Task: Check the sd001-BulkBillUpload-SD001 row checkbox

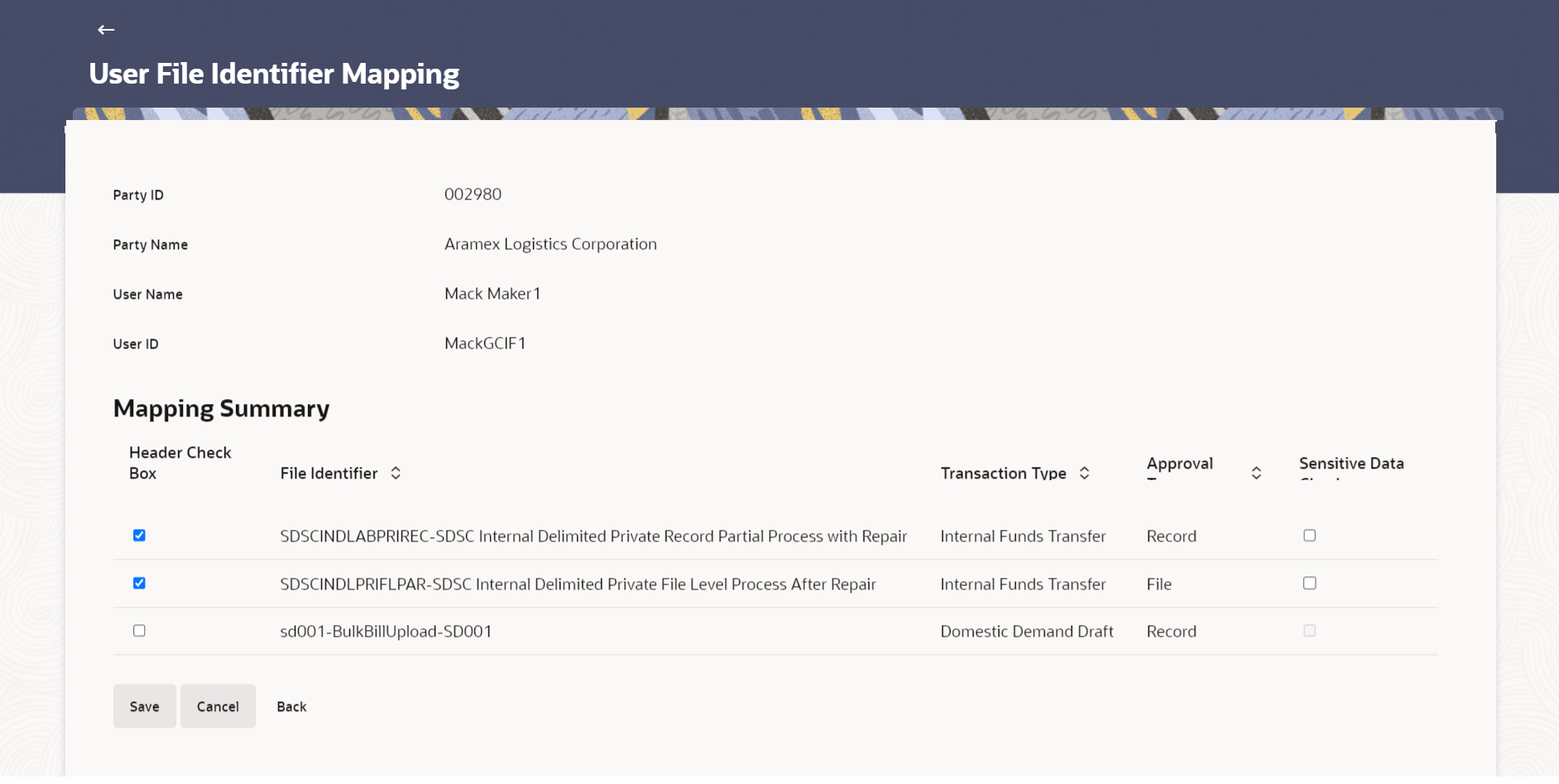Action: 139,631
